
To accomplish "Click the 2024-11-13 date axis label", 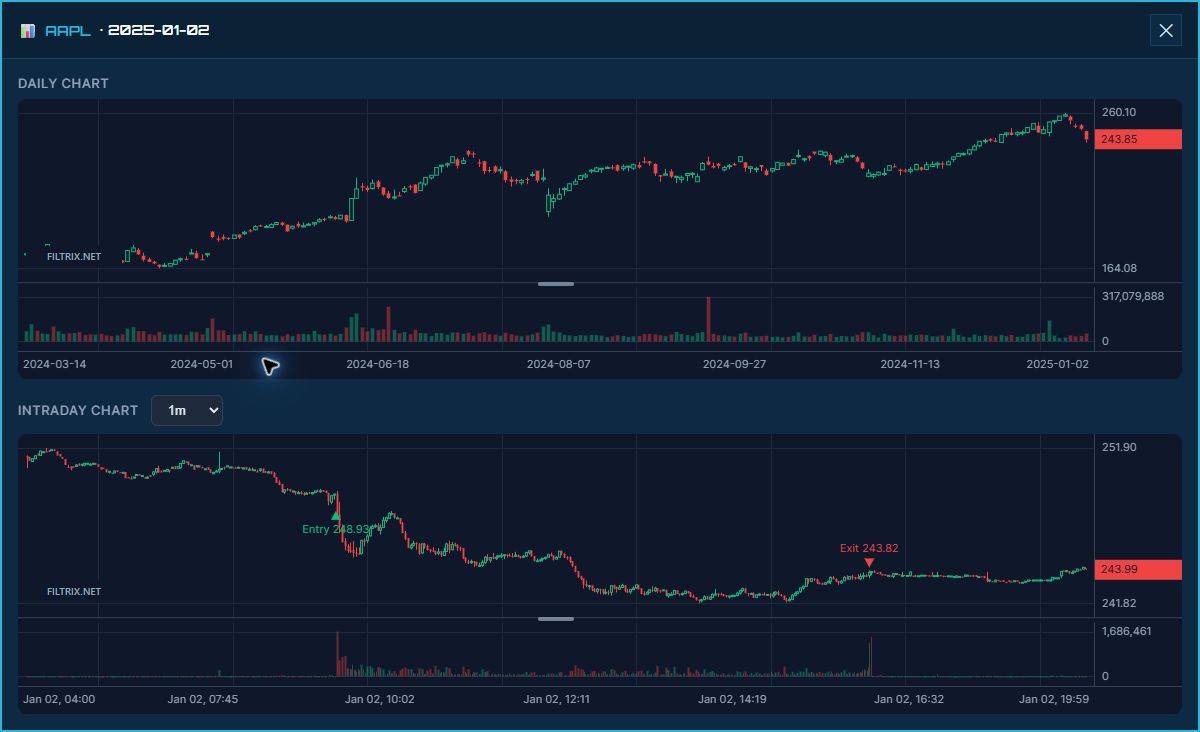I will [x=910, y=364].
